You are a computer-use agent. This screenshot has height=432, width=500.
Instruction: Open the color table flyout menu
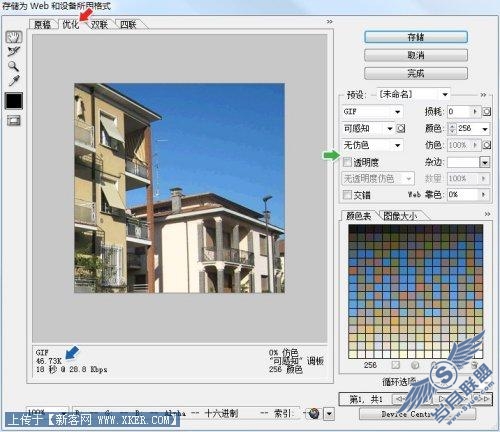coord(487,214)
